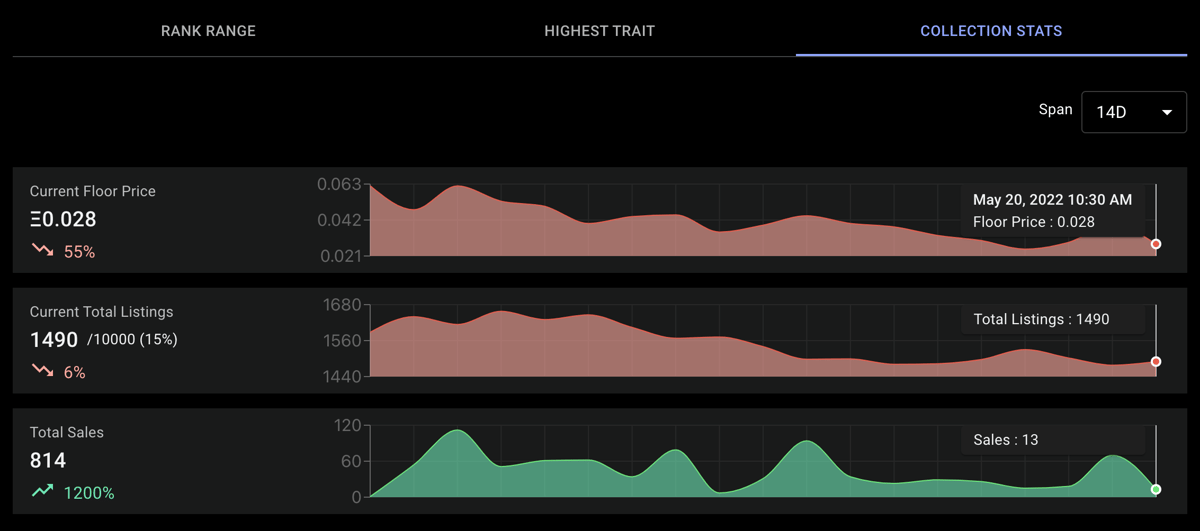Open the Highest Trait tab
This screenshot has height=531, width=1200.
(599, 31)
